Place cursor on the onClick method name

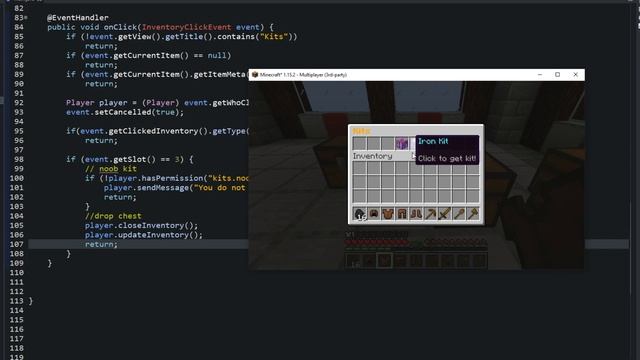click(x=120, y=27)
